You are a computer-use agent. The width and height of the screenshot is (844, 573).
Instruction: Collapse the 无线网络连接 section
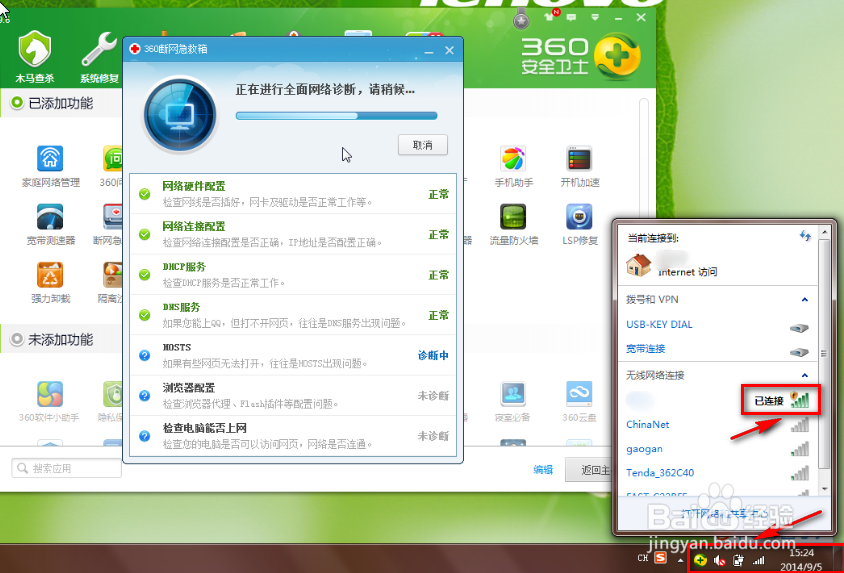(x=805, y=375)
